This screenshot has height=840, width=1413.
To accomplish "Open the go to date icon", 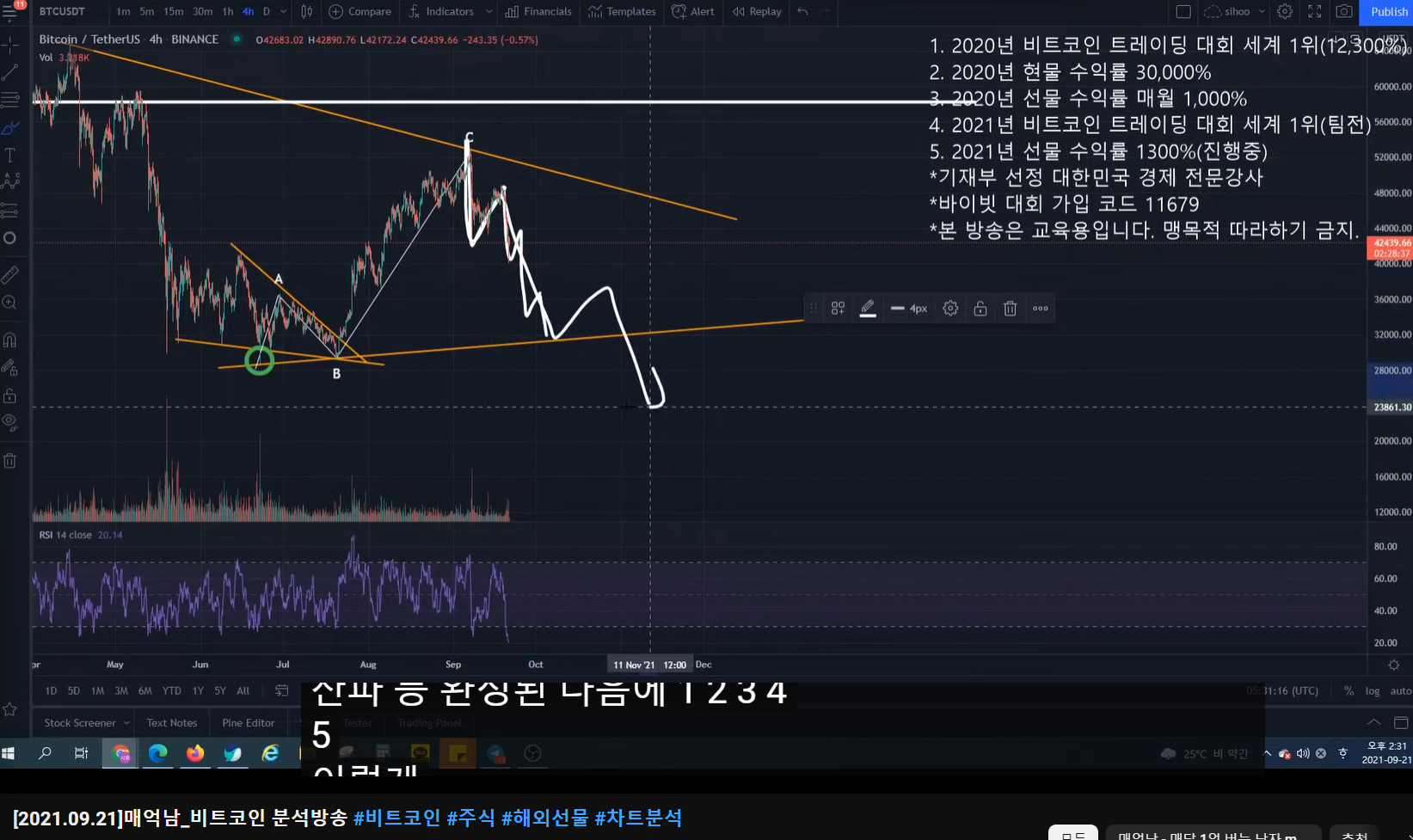I will [281, 690].
